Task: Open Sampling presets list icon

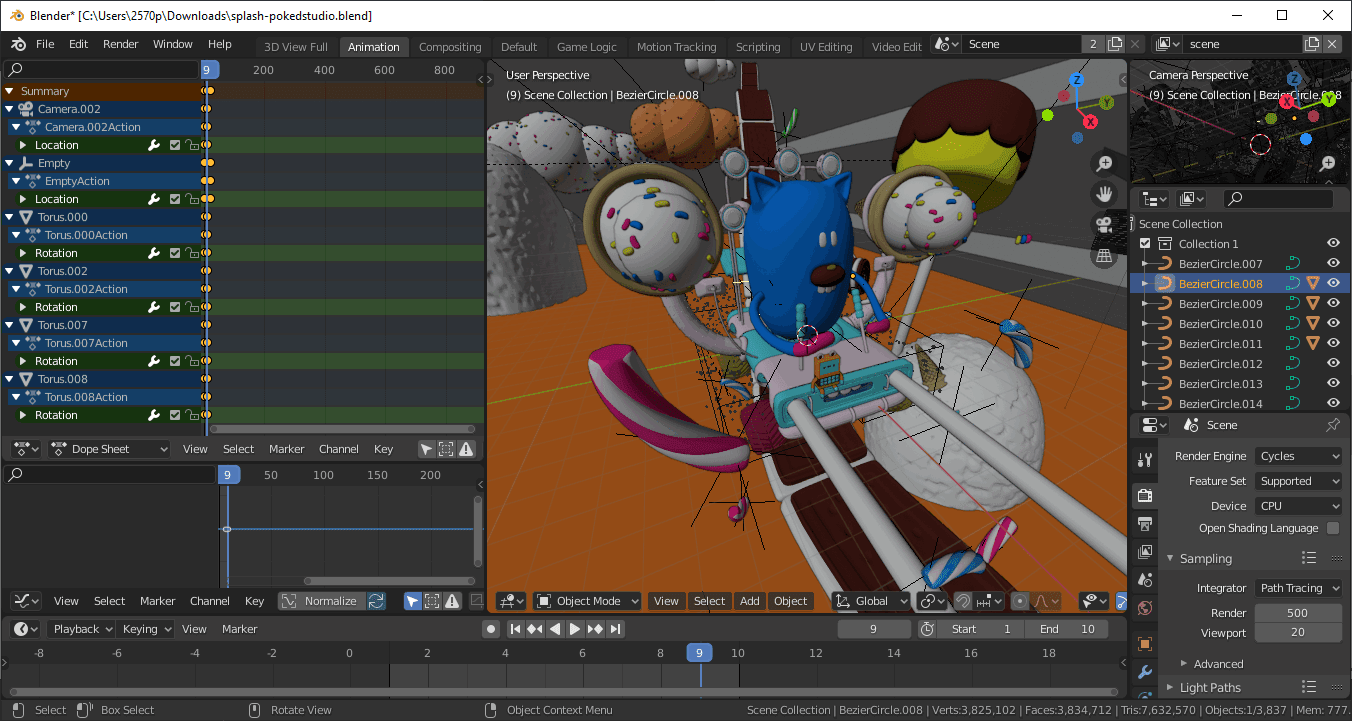Action: point(1308,558)
